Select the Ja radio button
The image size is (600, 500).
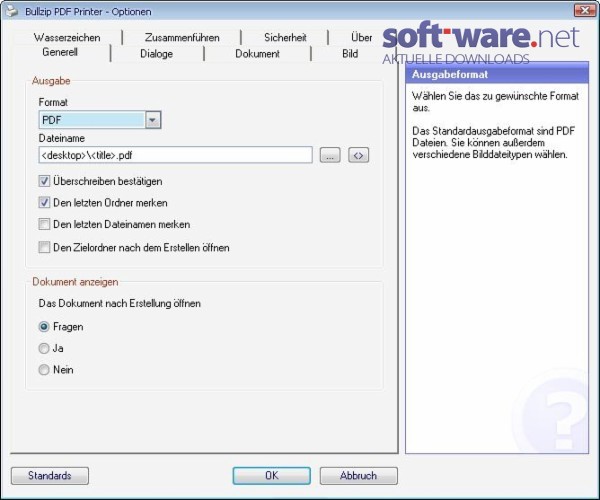44,348
